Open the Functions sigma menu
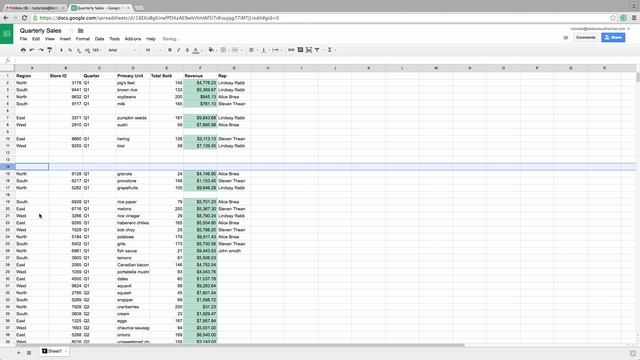This screenshot has width=640, height=360. tap(331, 50)
